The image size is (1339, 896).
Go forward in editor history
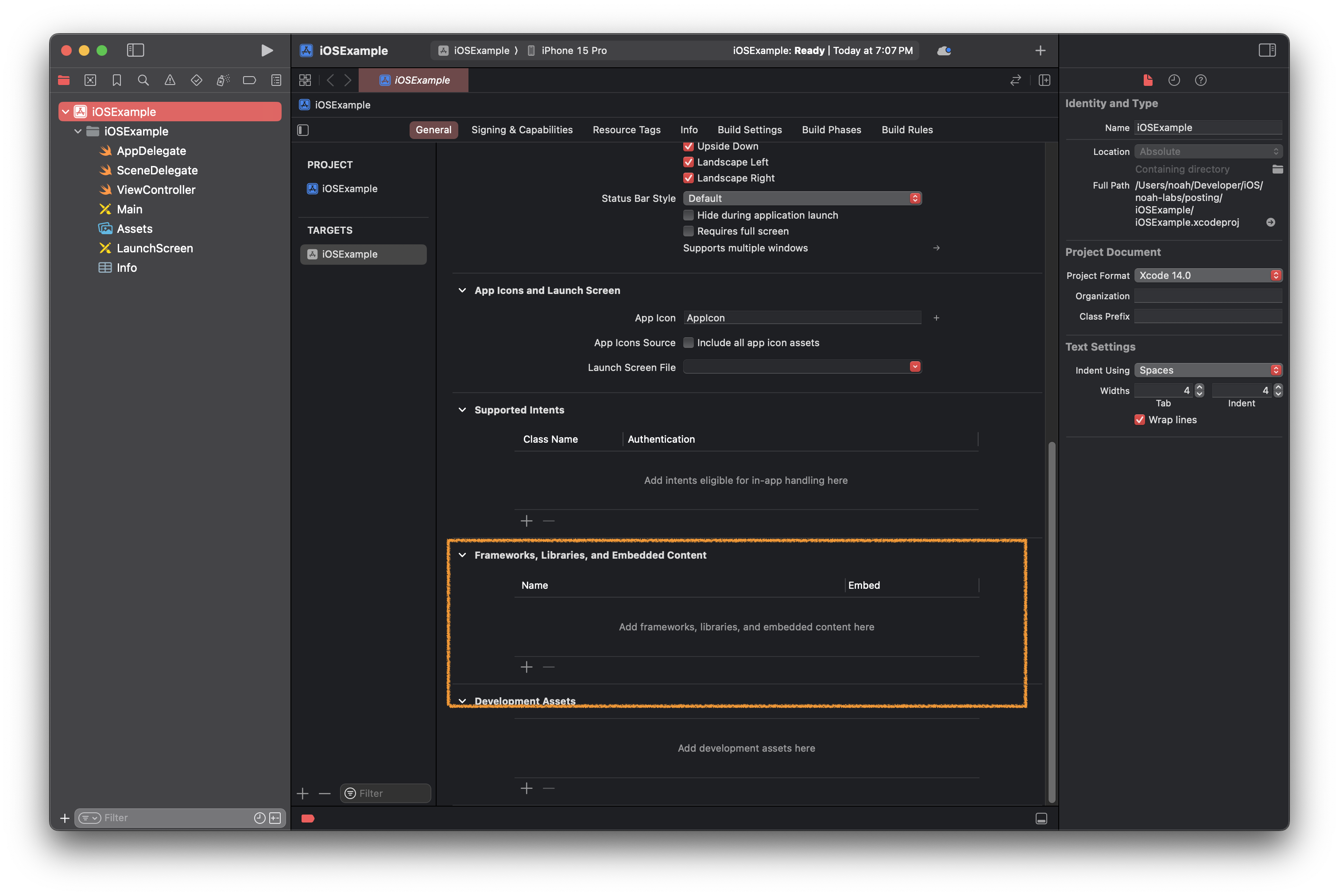tap(348, 80)
